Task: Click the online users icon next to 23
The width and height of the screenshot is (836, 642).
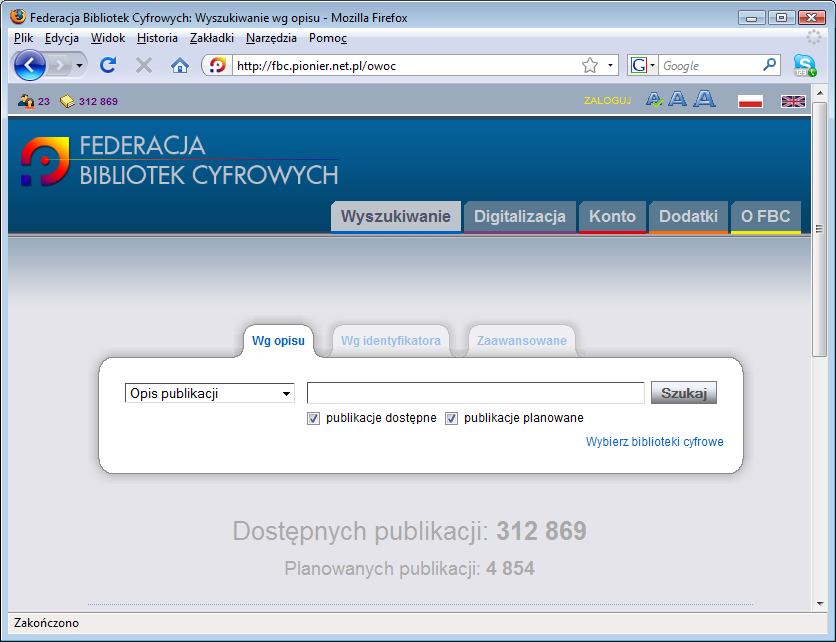Action: click(26, 101)
